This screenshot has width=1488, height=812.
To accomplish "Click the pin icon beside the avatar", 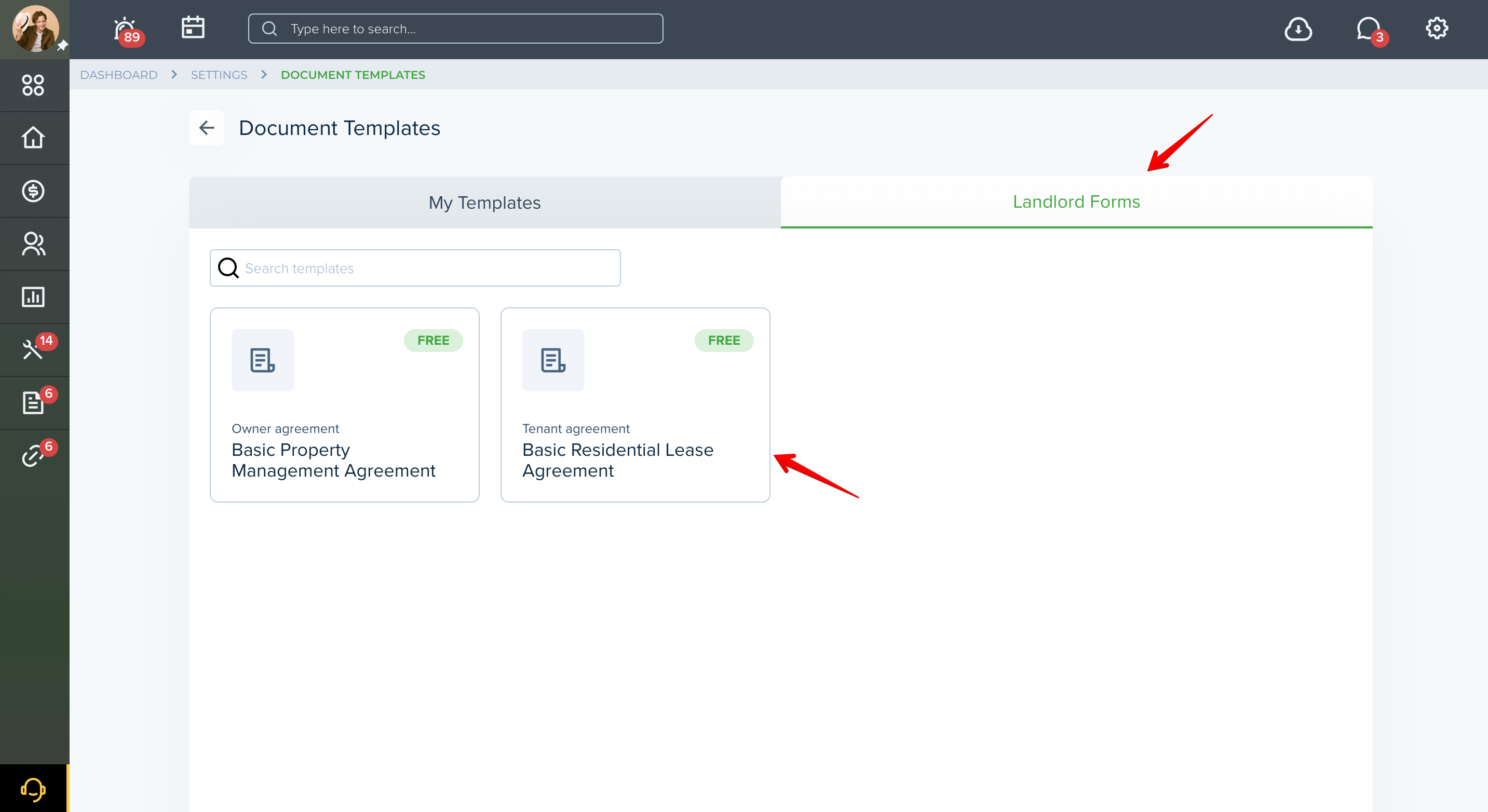I will click(62, 45).
